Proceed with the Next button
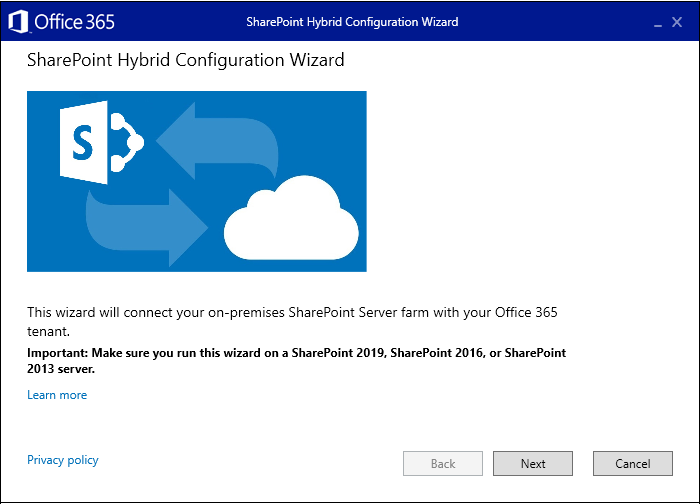Image resolution: width=700 pixels, height=504 pixels. coord(533,463)
